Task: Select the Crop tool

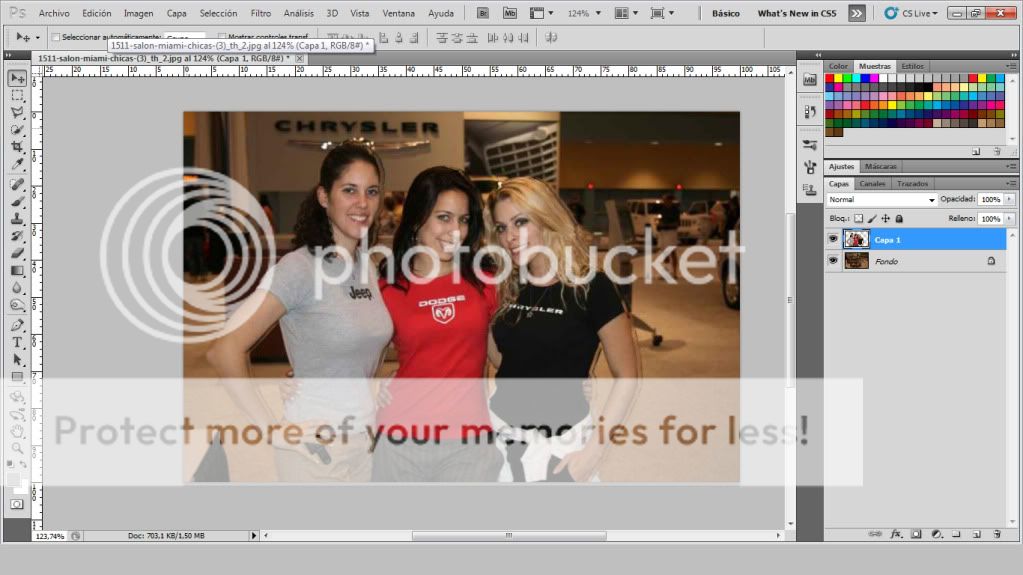Action: pos(18,147)
